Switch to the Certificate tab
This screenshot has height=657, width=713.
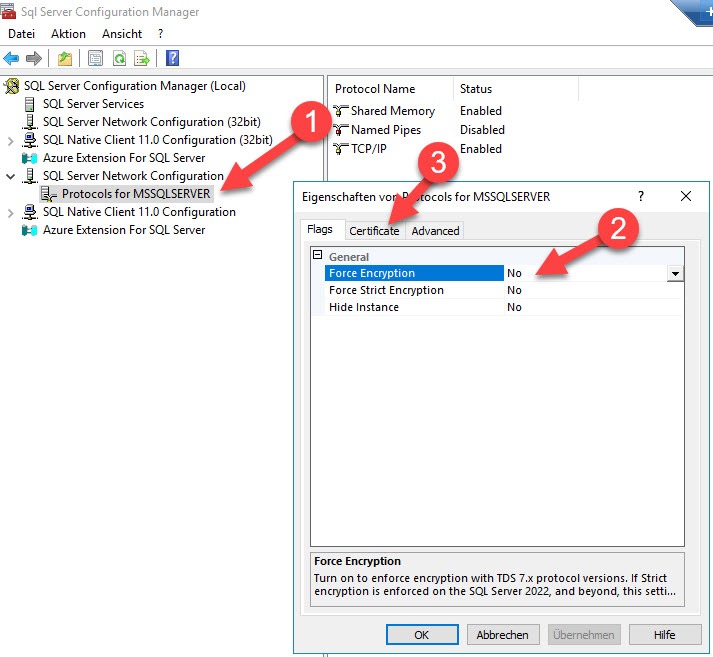pyautogui.click(x=374, y=231)
